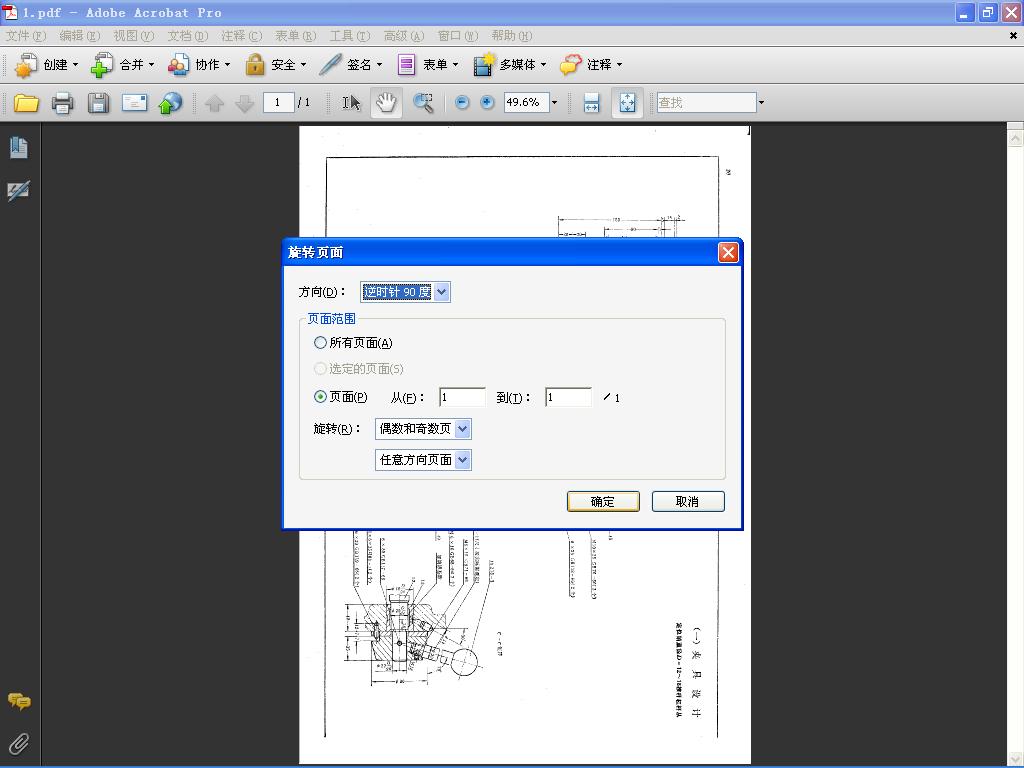This screenshot has height=768, width=1024.
Task: Zoom out with the minus button
Action: click(x=462, y=103)
